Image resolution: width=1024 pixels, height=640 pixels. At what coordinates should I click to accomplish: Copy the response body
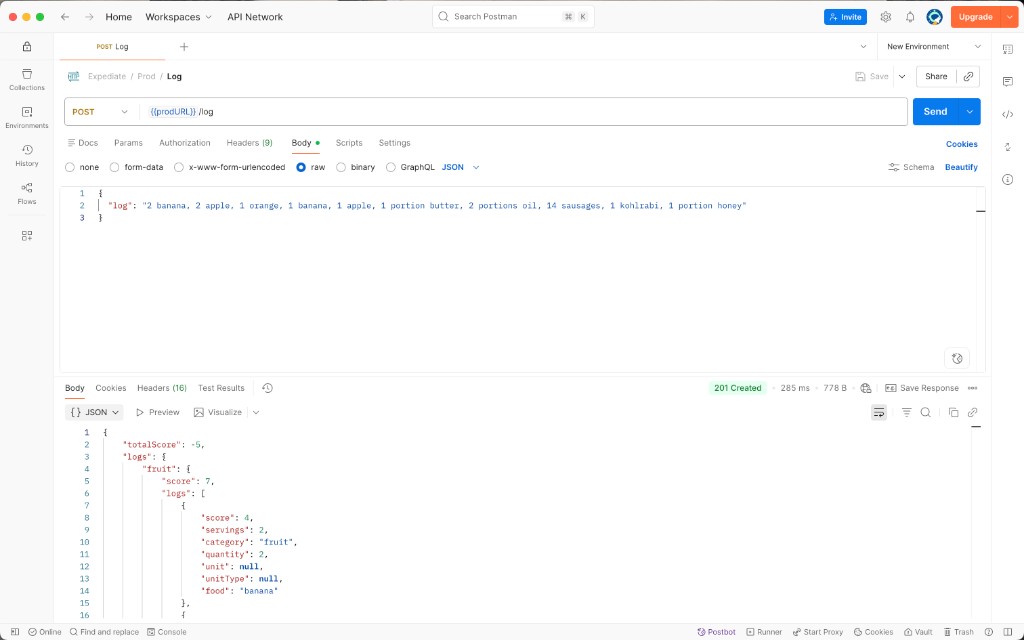click(953, 411)
